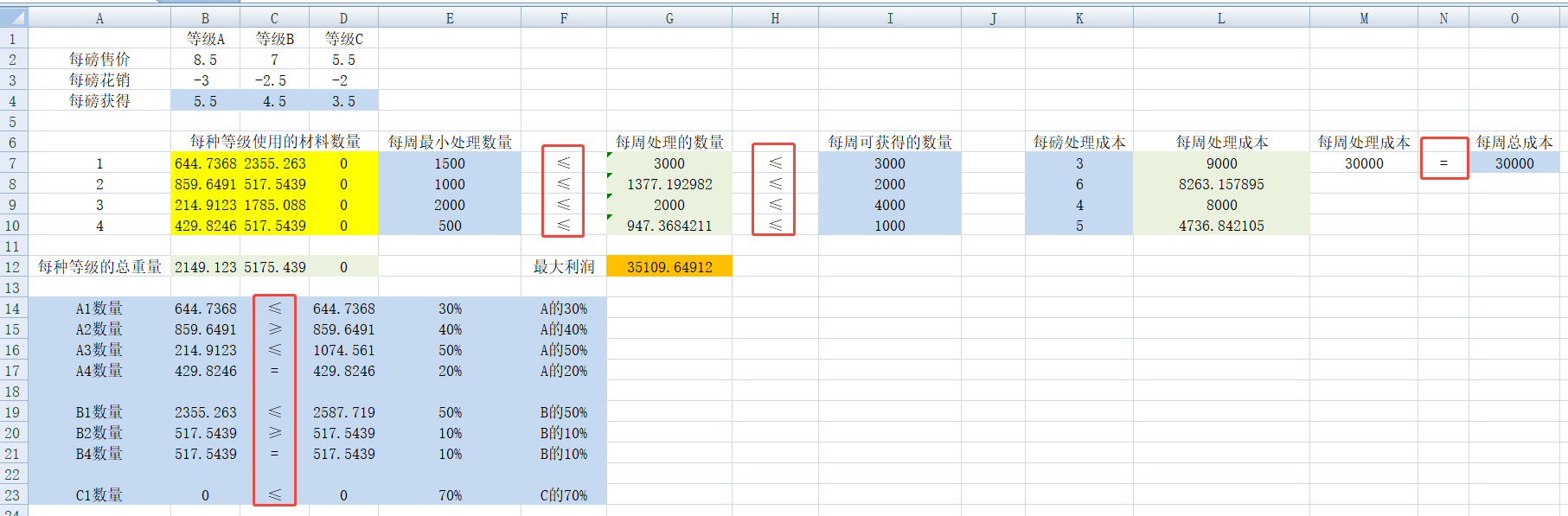Click the A的30% cell
This screenshot has width=1568, height=516.
[x=564, y=309]
